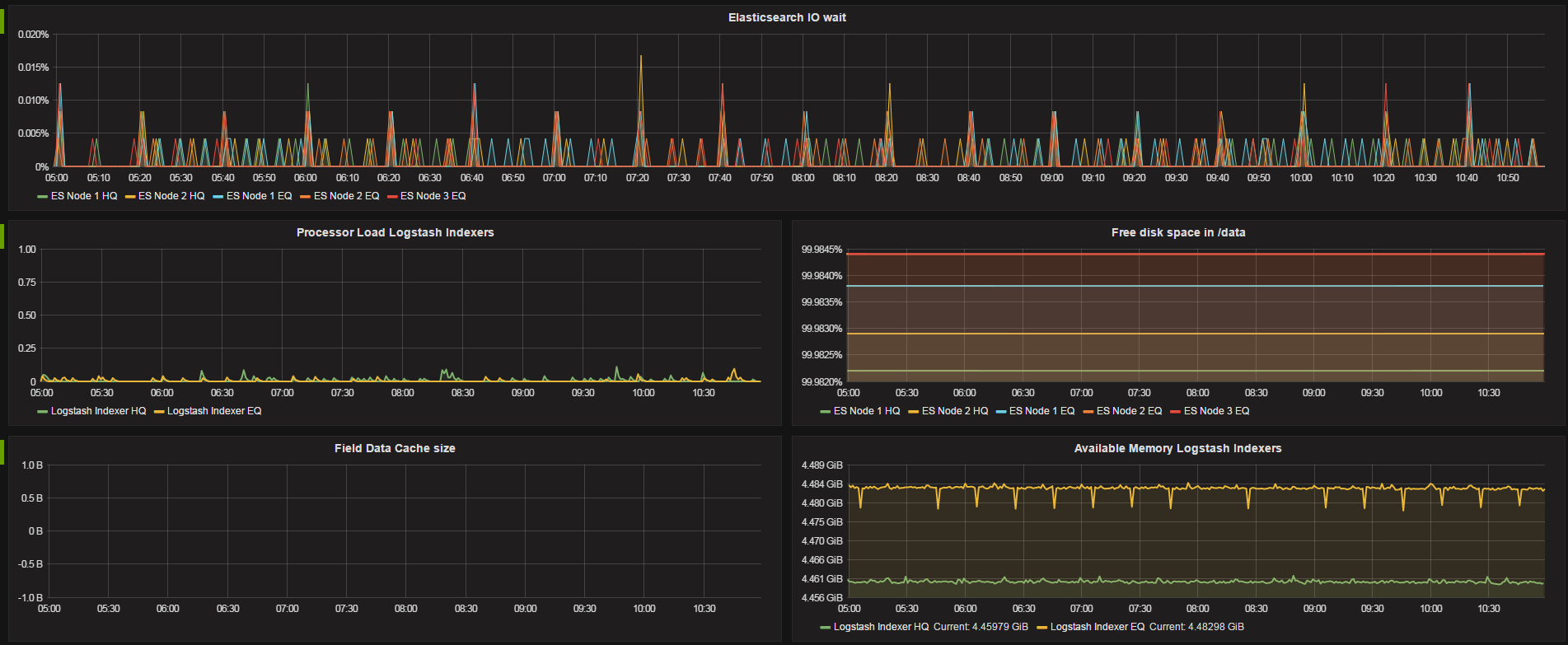Click the 99.9820% y-axis label in Free disk space
Screen dimensions: 1568x645
[821, 382]
